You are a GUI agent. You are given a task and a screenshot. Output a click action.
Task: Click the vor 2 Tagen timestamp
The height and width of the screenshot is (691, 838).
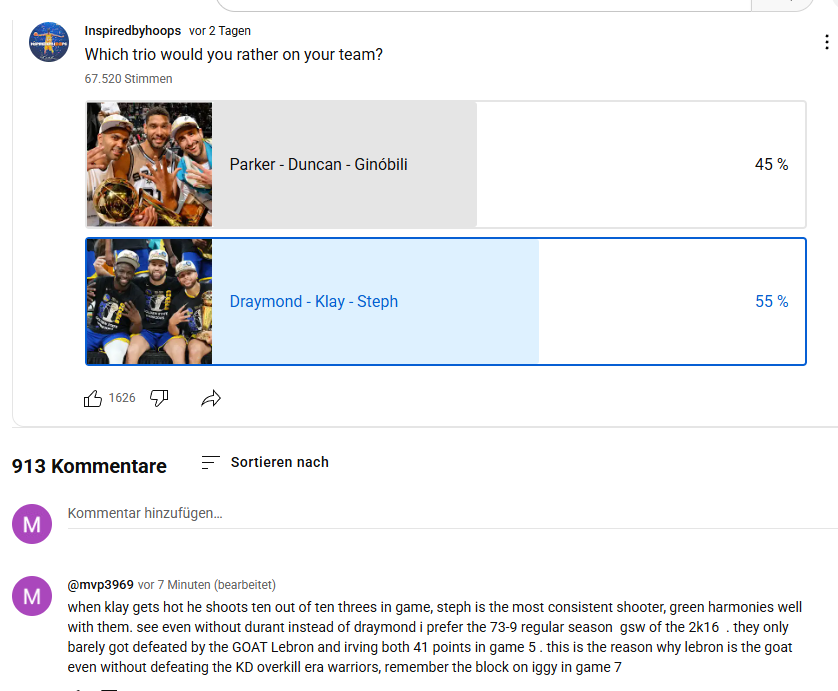tap(220, 30)
